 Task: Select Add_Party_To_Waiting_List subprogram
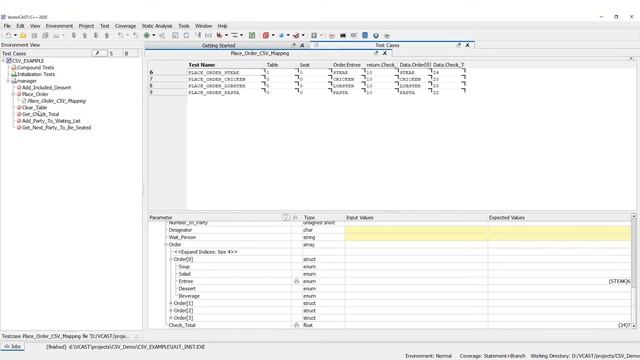coord(51,121)
